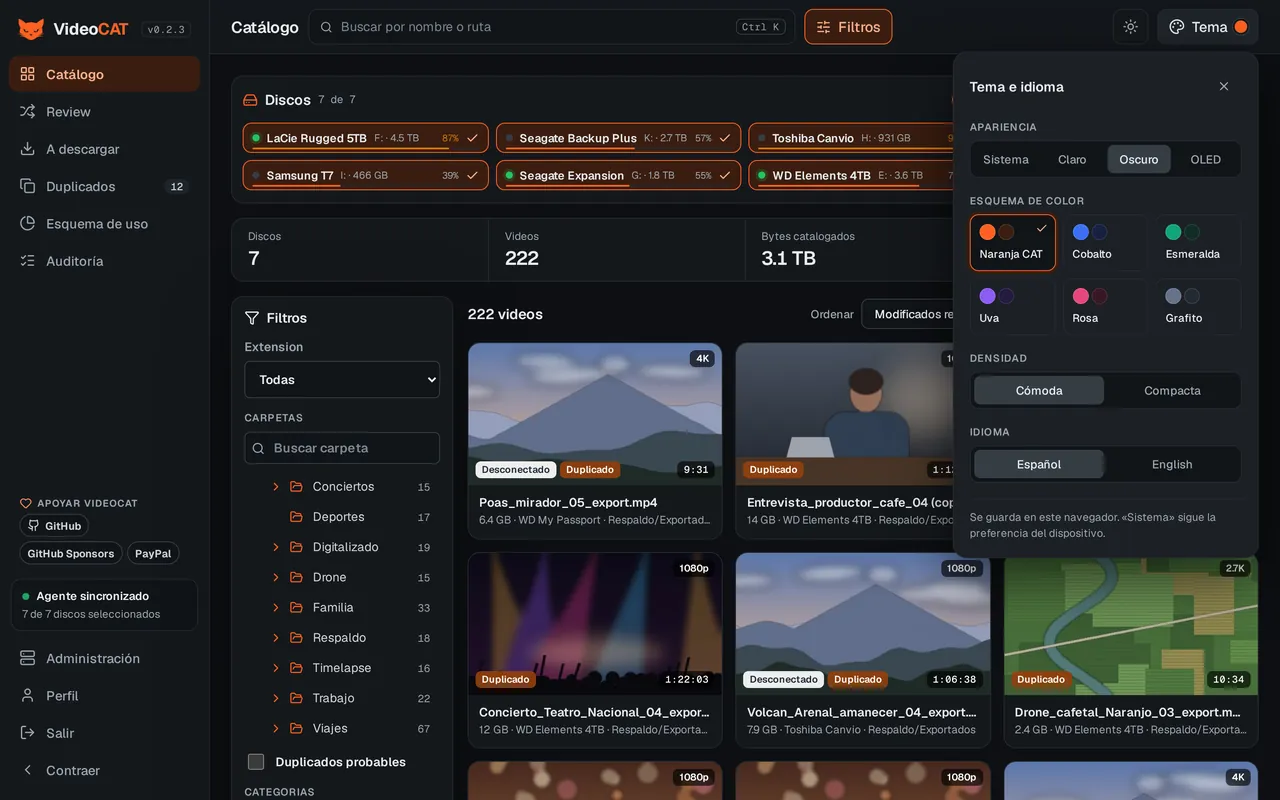This screenshot has height=800, width=1280.
Task: Click the Salir logout icon
Action: point(28,733)
